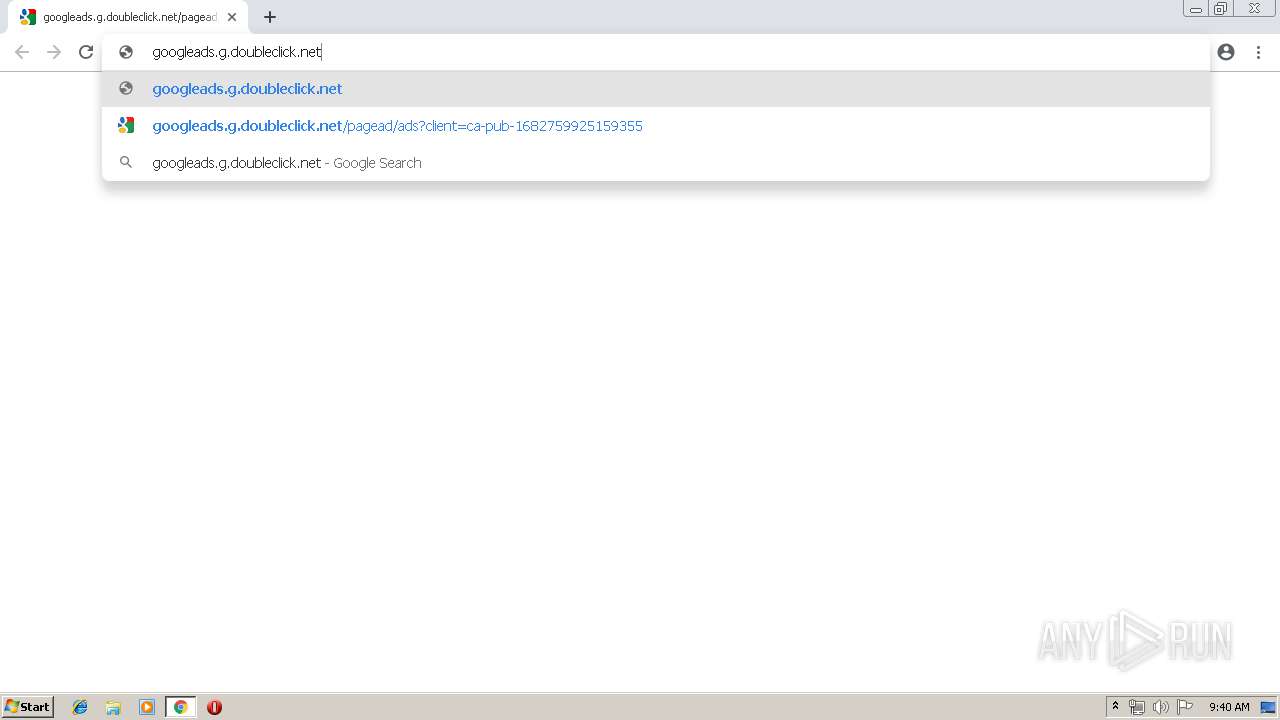Restore down the Chrome window
Screen dimensions: 1280x720
click(x=1221, y=9)
